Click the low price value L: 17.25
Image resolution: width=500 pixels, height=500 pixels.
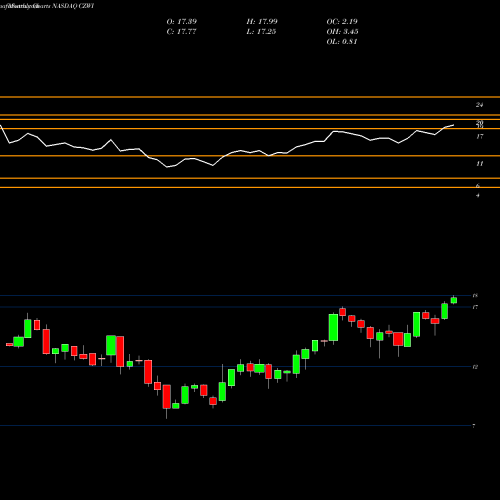coord(261,32)
